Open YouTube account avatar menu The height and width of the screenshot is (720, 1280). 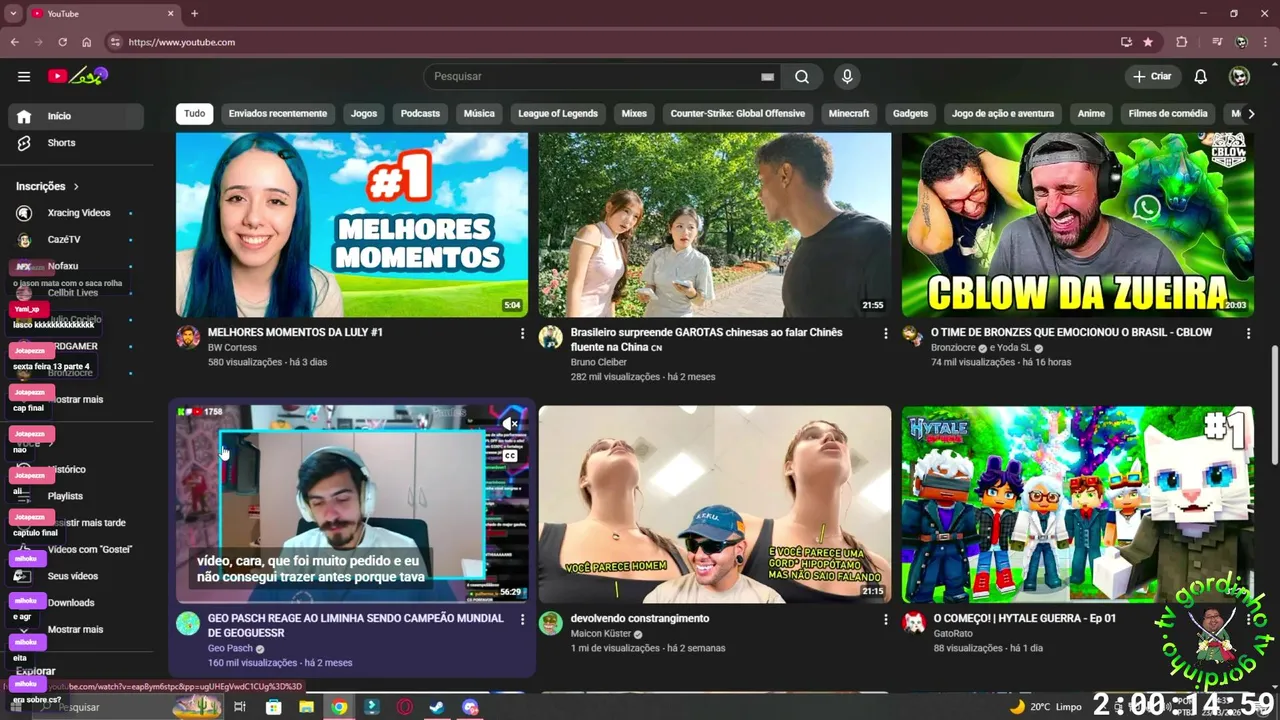tap(1239, 76)
